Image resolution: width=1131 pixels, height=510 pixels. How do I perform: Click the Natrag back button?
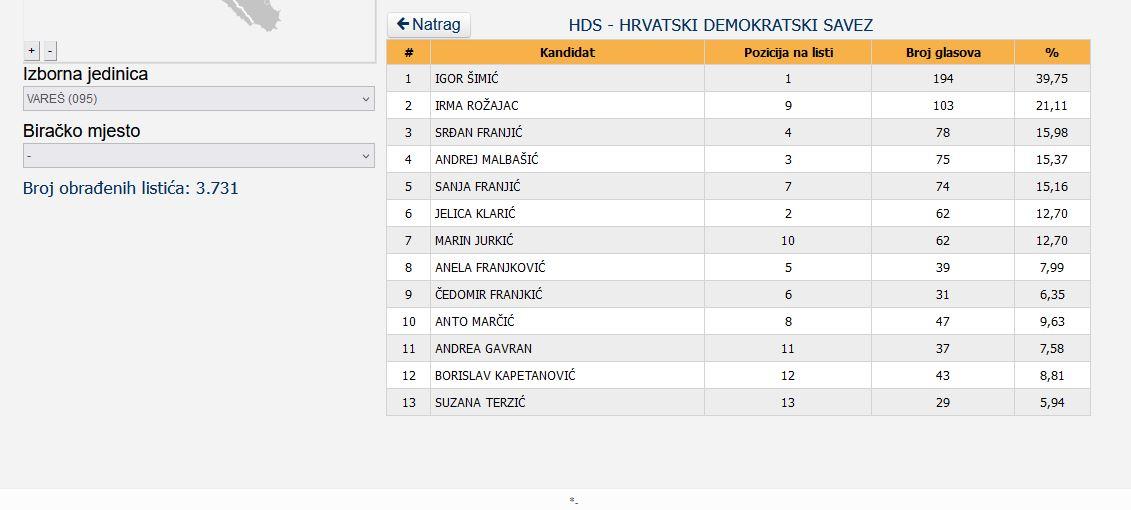point(428,25)
